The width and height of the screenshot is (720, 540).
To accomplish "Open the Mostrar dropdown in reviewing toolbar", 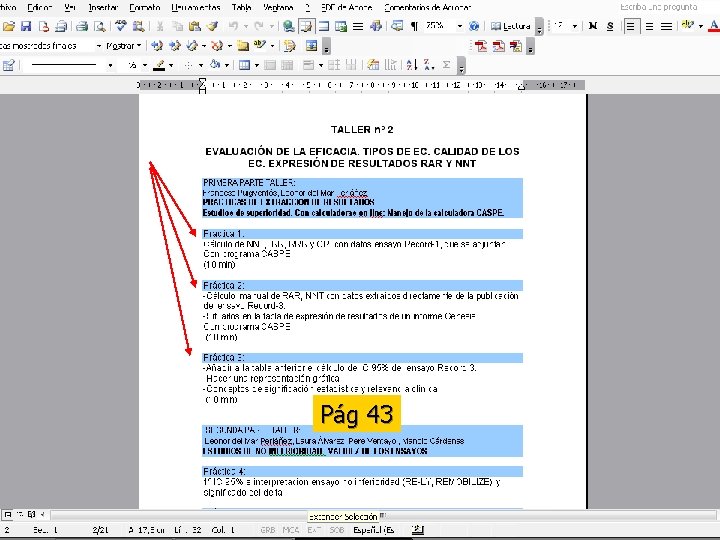I will point(124,46).
